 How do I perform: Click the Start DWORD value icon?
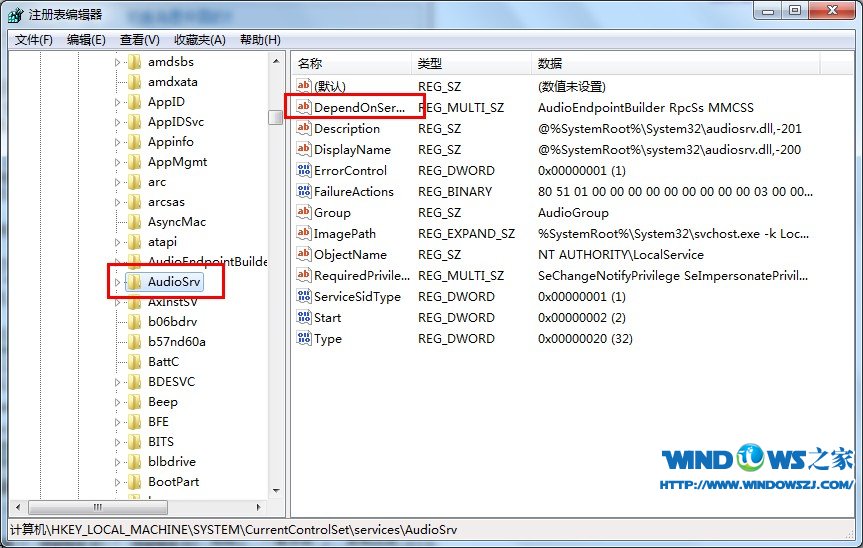[x=304, y=317]
